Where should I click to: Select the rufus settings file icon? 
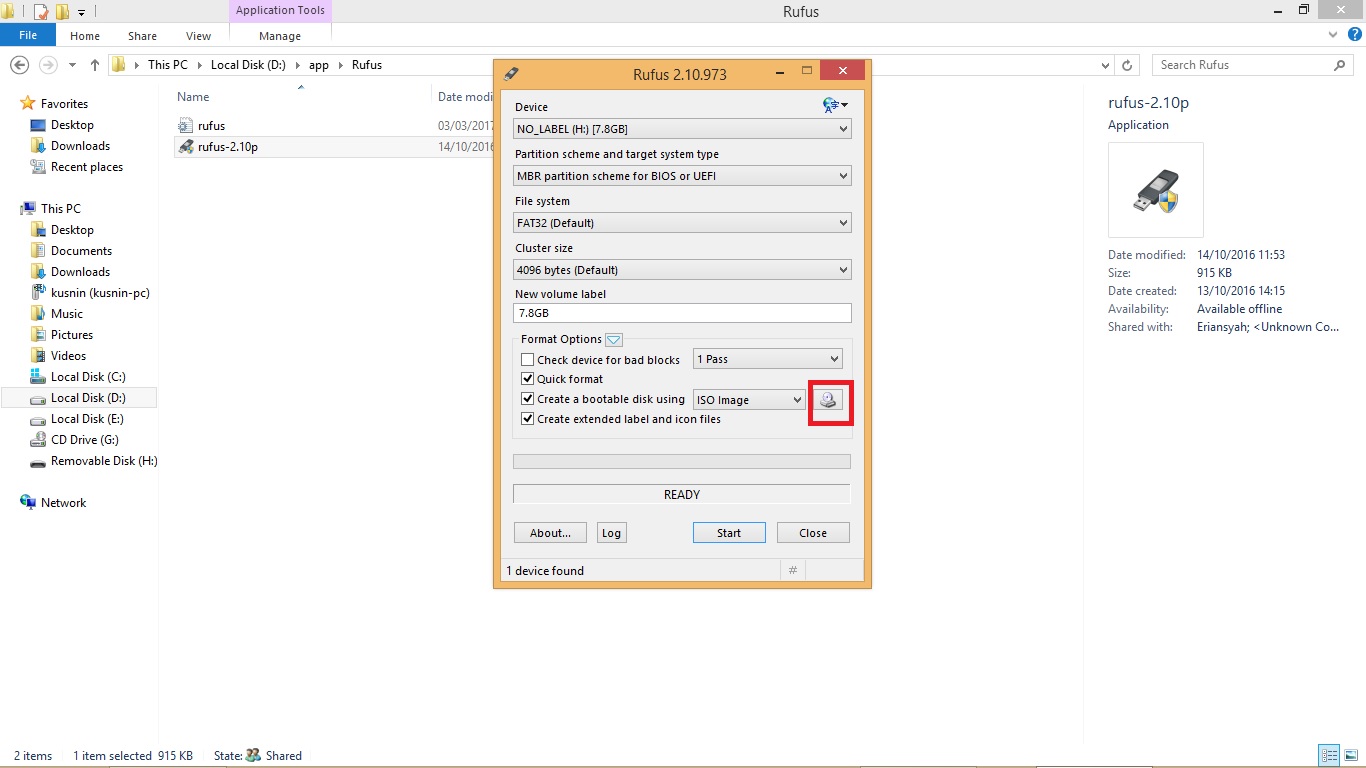click(186, 126)
